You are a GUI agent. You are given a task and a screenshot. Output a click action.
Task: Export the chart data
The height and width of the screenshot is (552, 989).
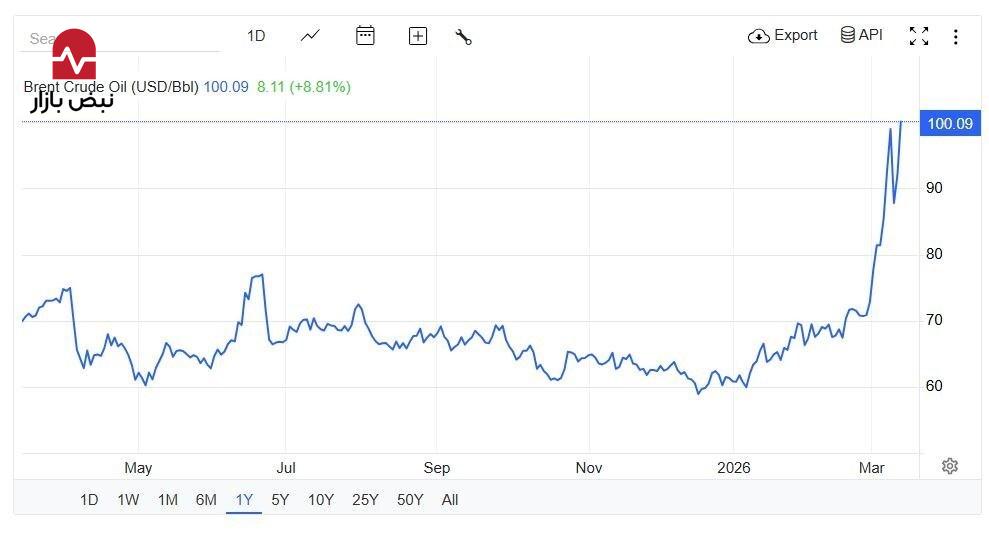click(x=783, y=36)
